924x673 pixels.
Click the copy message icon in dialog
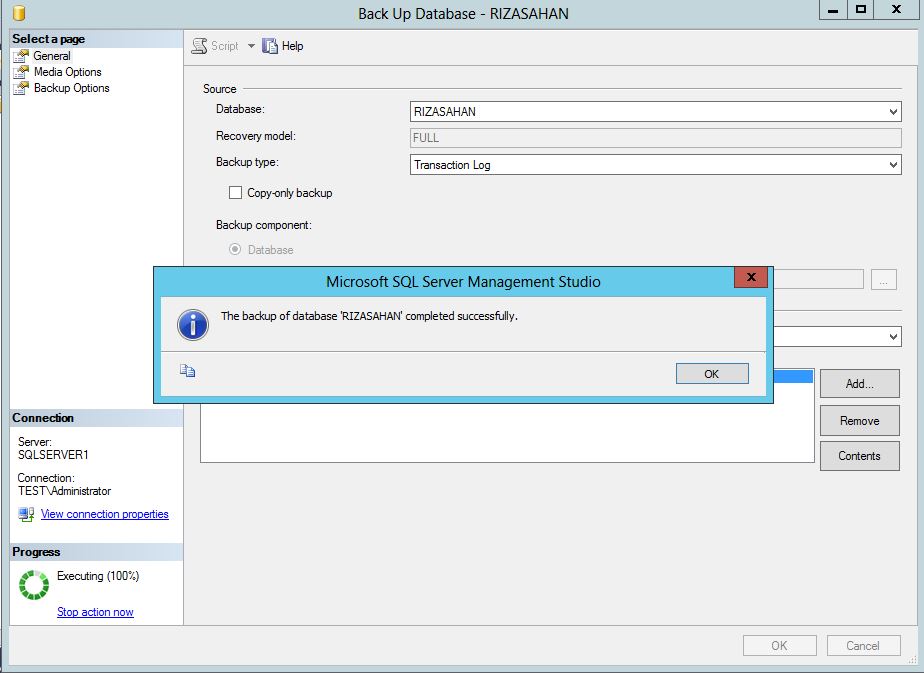point(188,371)
